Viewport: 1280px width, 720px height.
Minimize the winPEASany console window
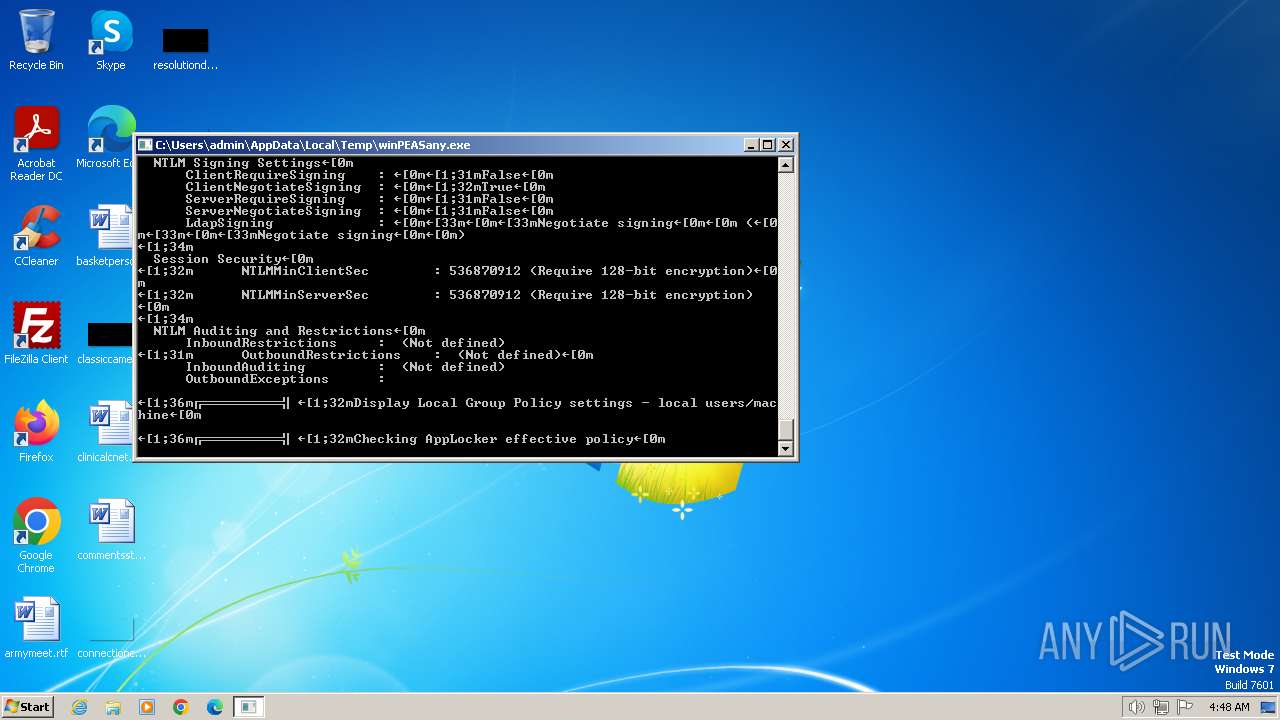751,145
